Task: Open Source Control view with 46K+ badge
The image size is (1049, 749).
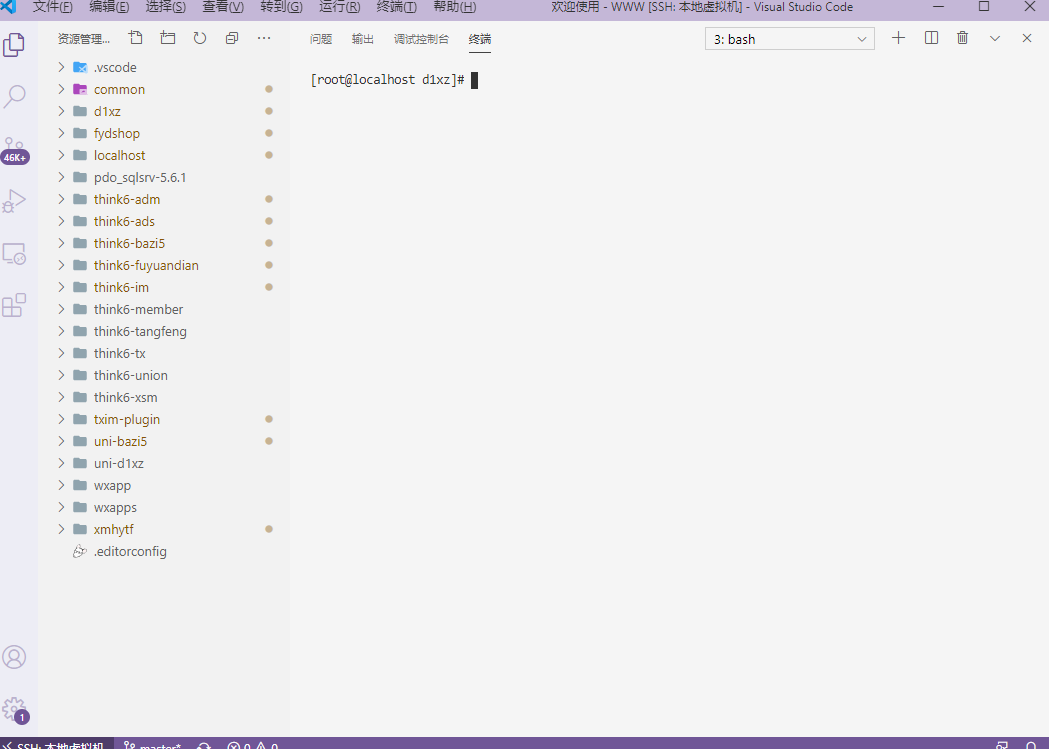Action: point(14,150)
